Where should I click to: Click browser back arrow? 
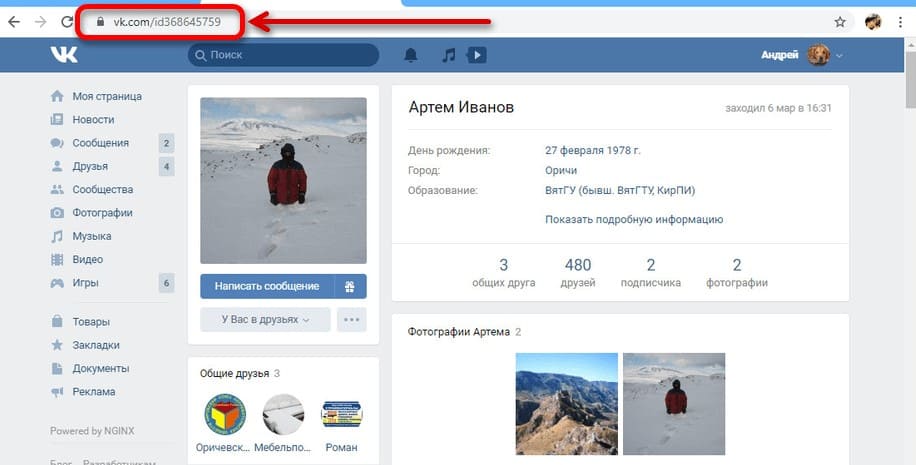point(14,22)
